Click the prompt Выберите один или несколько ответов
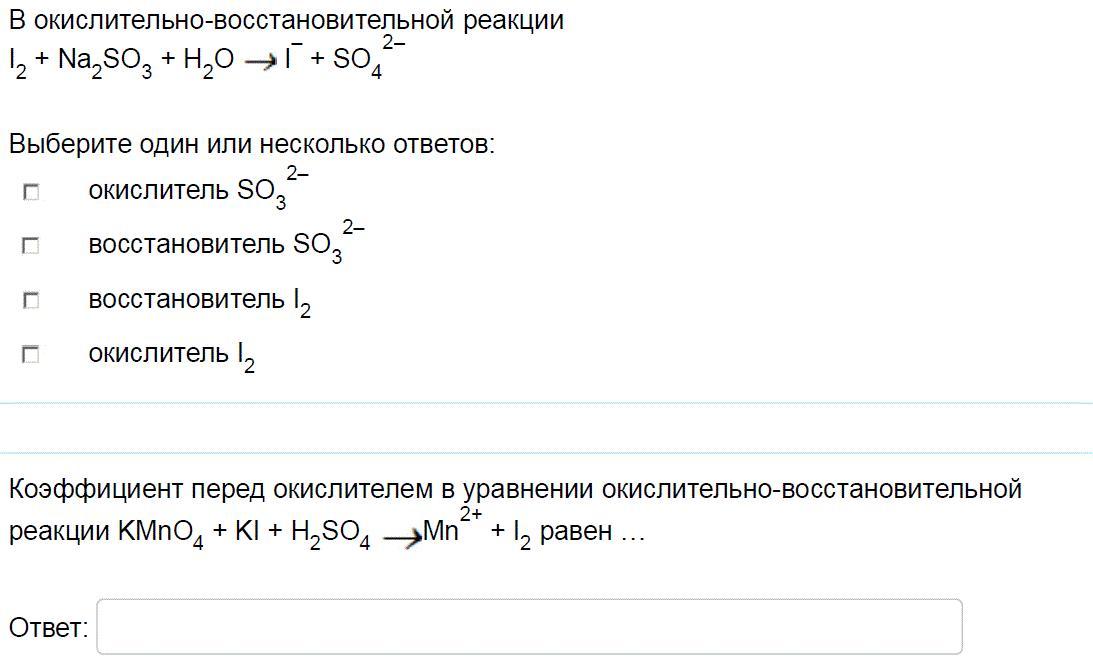This screenshot has height=668, width=1093. coord(252,144)
